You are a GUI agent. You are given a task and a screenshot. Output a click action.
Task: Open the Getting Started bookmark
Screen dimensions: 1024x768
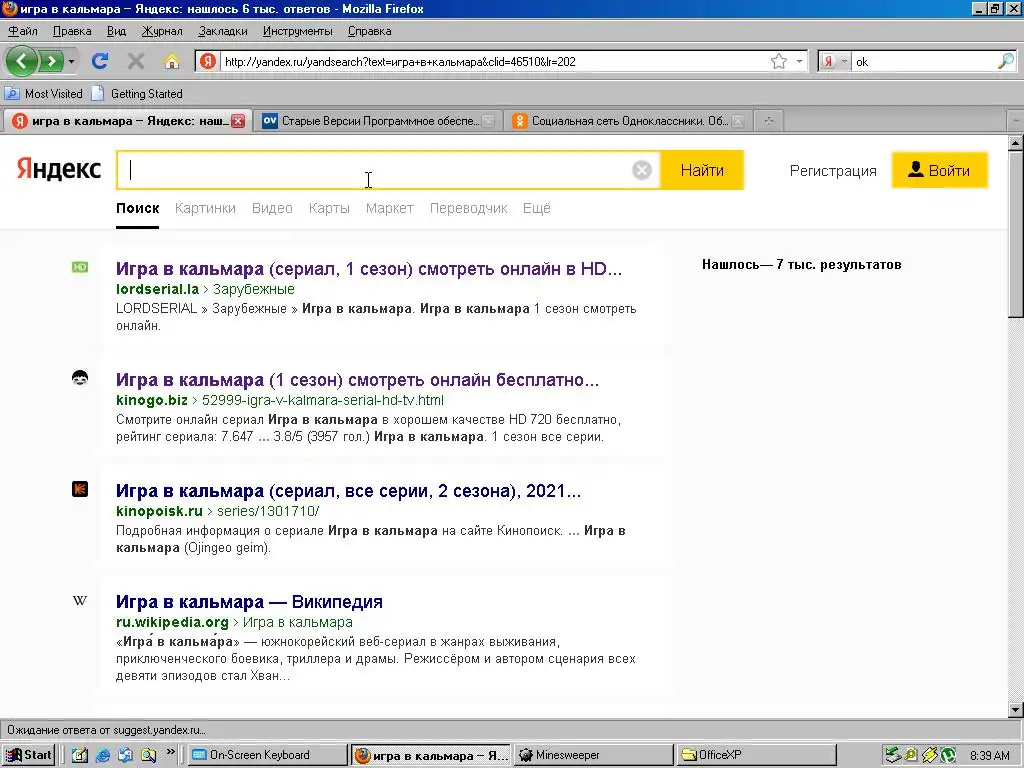tap(137, 93)
